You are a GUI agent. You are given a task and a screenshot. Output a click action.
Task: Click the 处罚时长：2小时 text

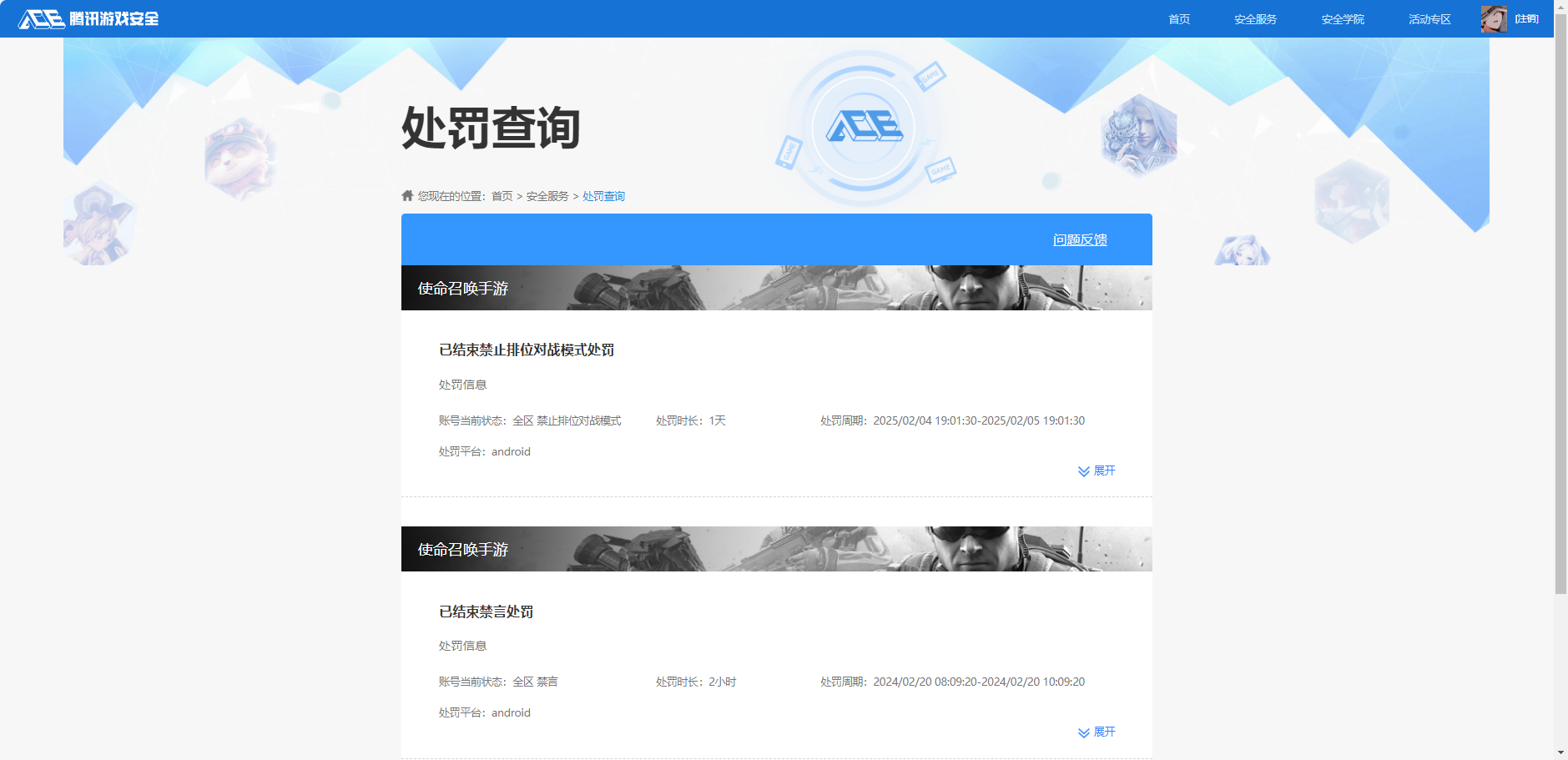pyautogui.click(x=696, y=682)
